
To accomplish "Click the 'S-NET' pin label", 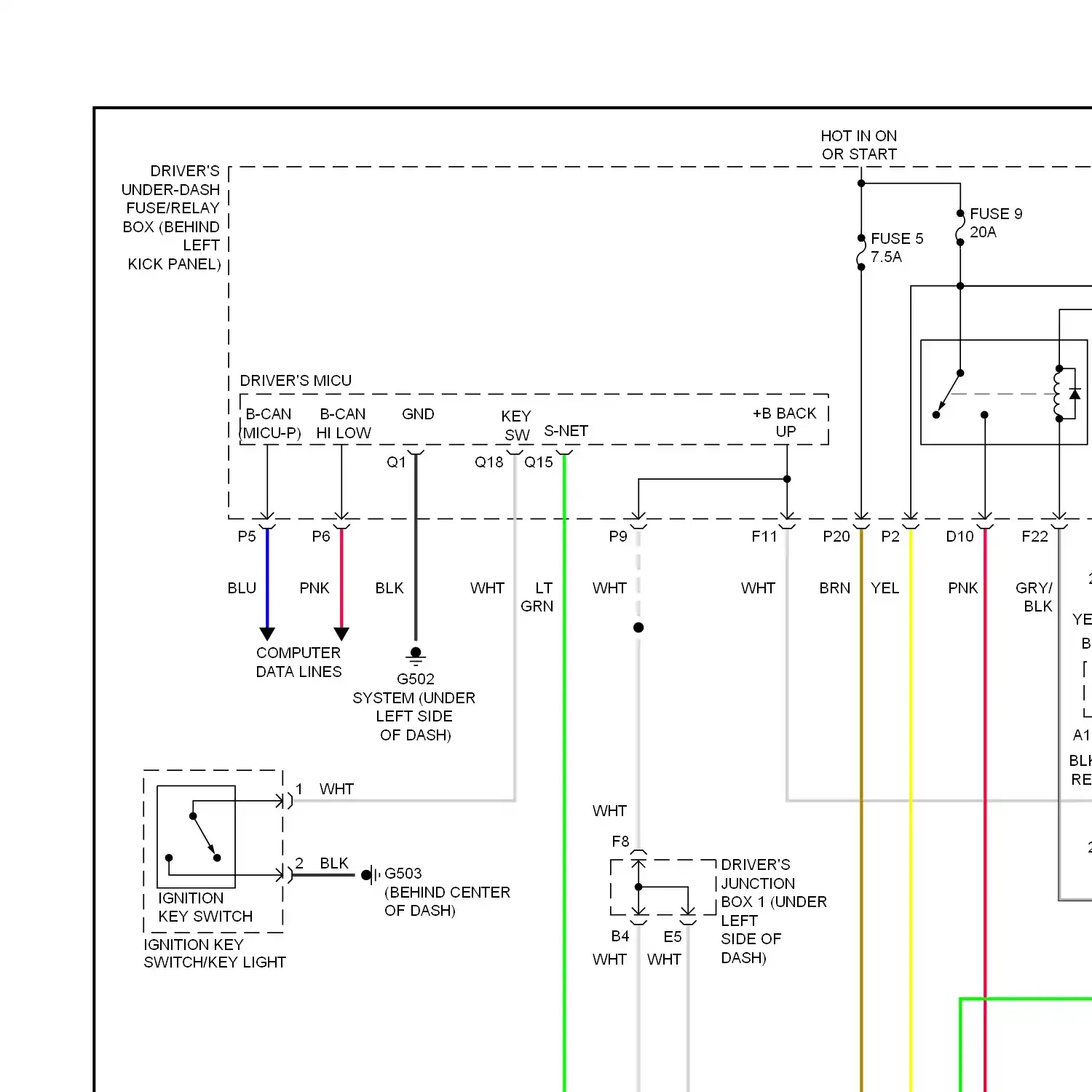I will [566, 431].
